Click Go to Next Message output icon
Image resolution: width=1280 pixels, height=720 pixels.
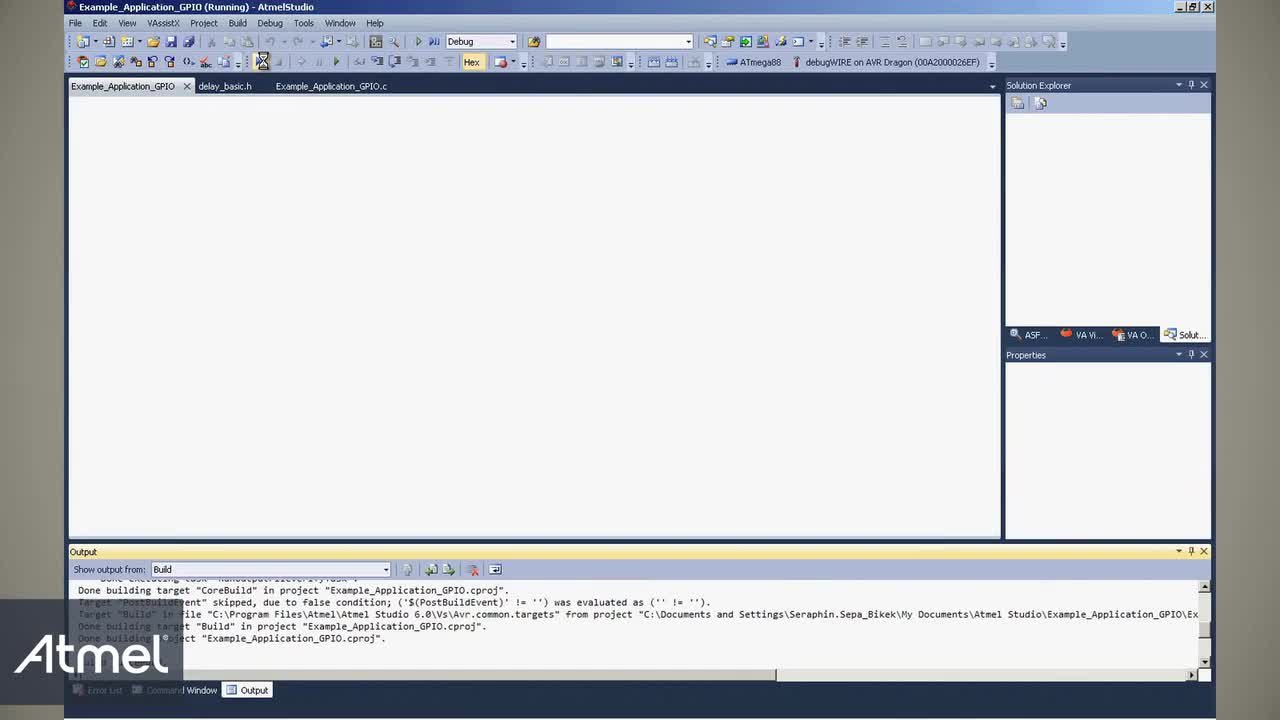[x=449, y=570]
